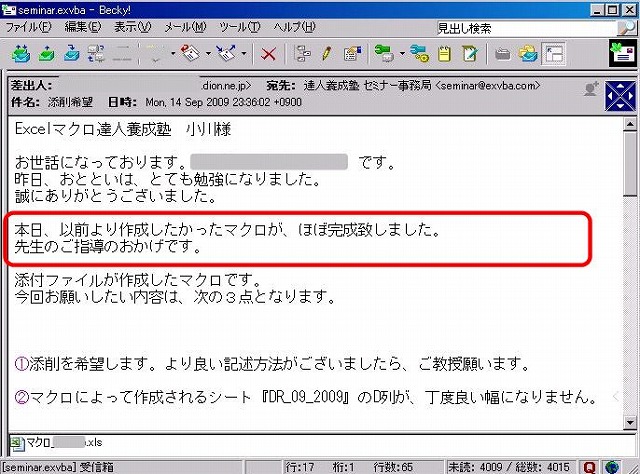Click the key settings icon
640x474 pixels.
420,53
